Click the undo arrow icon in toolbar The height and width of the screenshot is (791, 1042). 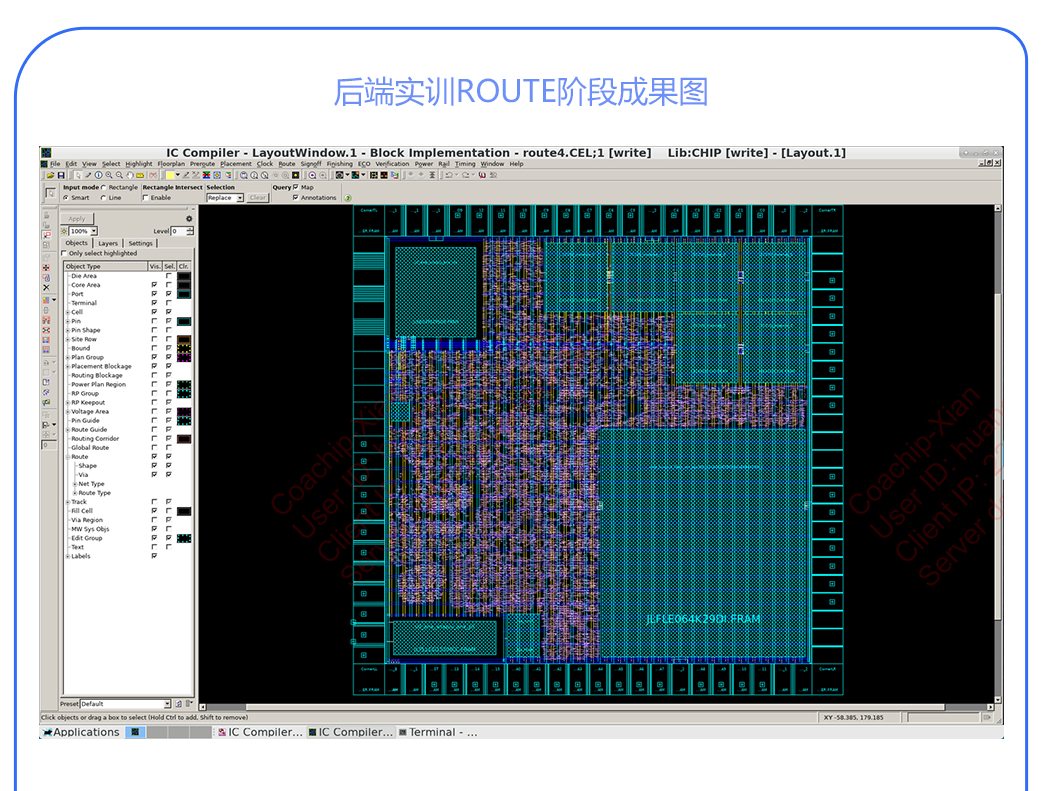(449, 175)
